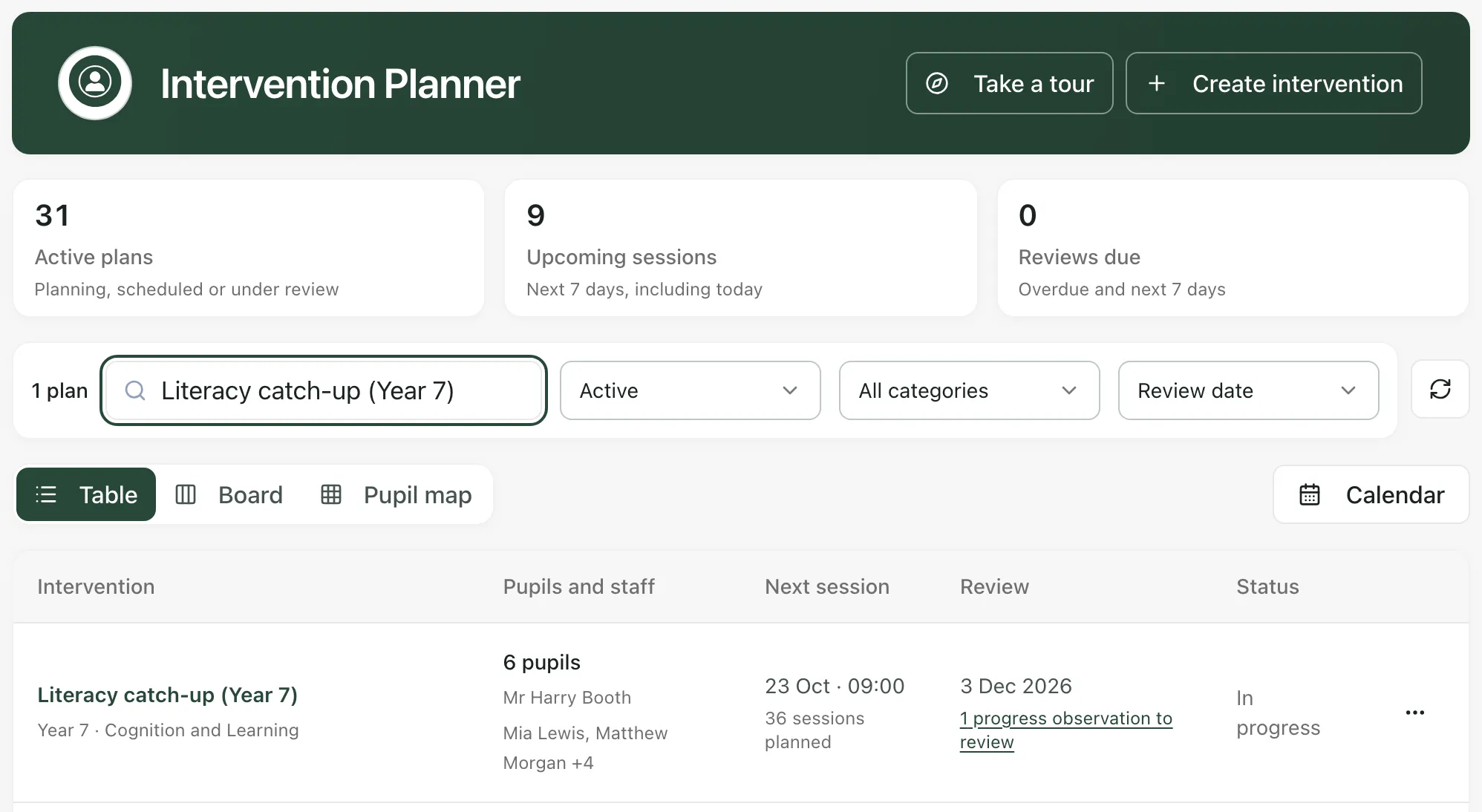Click the columns icon on Board tab
The height and width of the screenshot is (812, 1482).
pyautogui.click(x=186, y=494)
